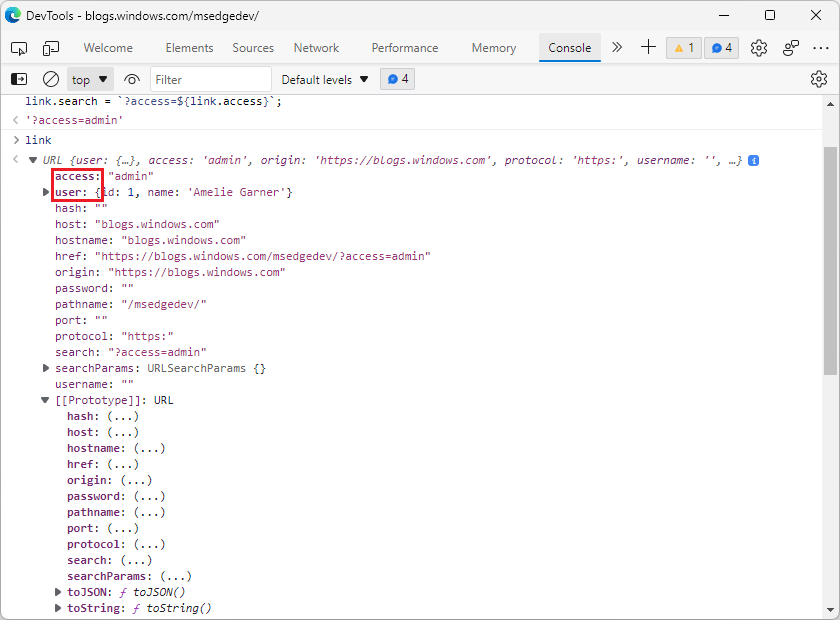Viewport: 840px width, 620px height.
Task: Click the blue info badge after URL object
Action: [753, 160]
